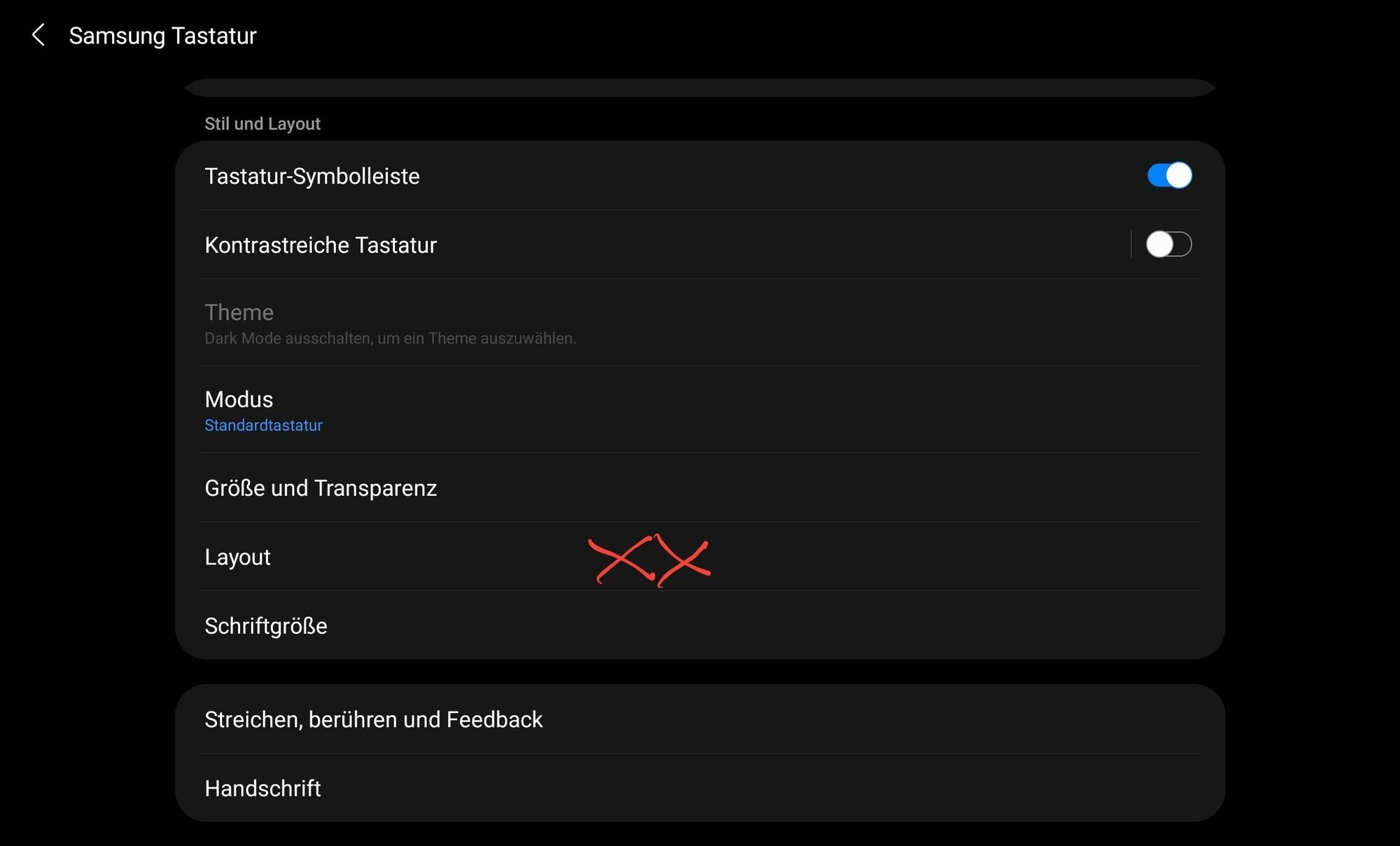
Task: Open the Modus setting
Action: point(700,410)
